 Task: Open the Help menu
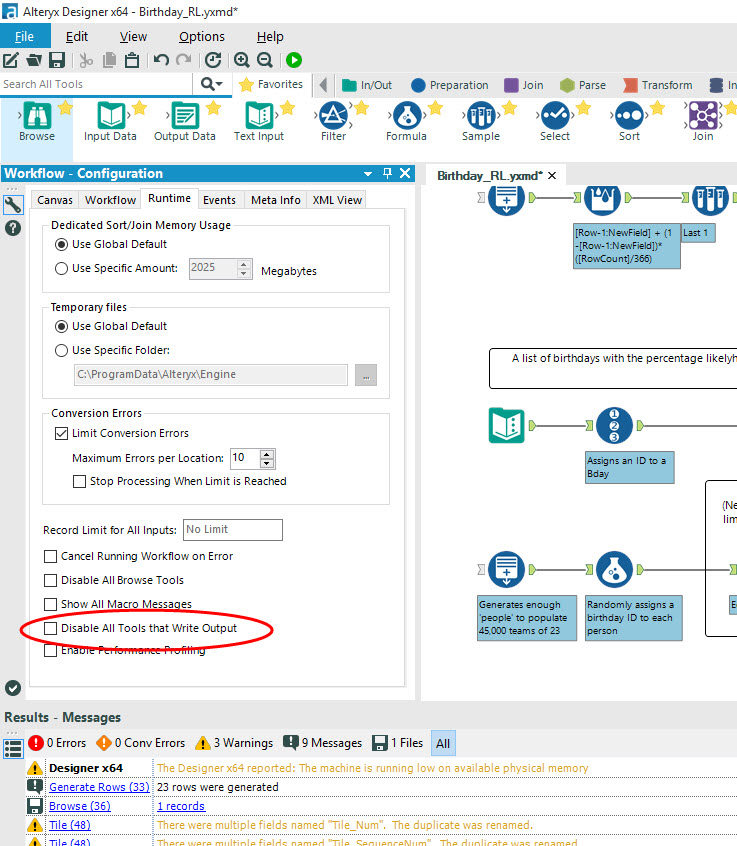(270, 36)
